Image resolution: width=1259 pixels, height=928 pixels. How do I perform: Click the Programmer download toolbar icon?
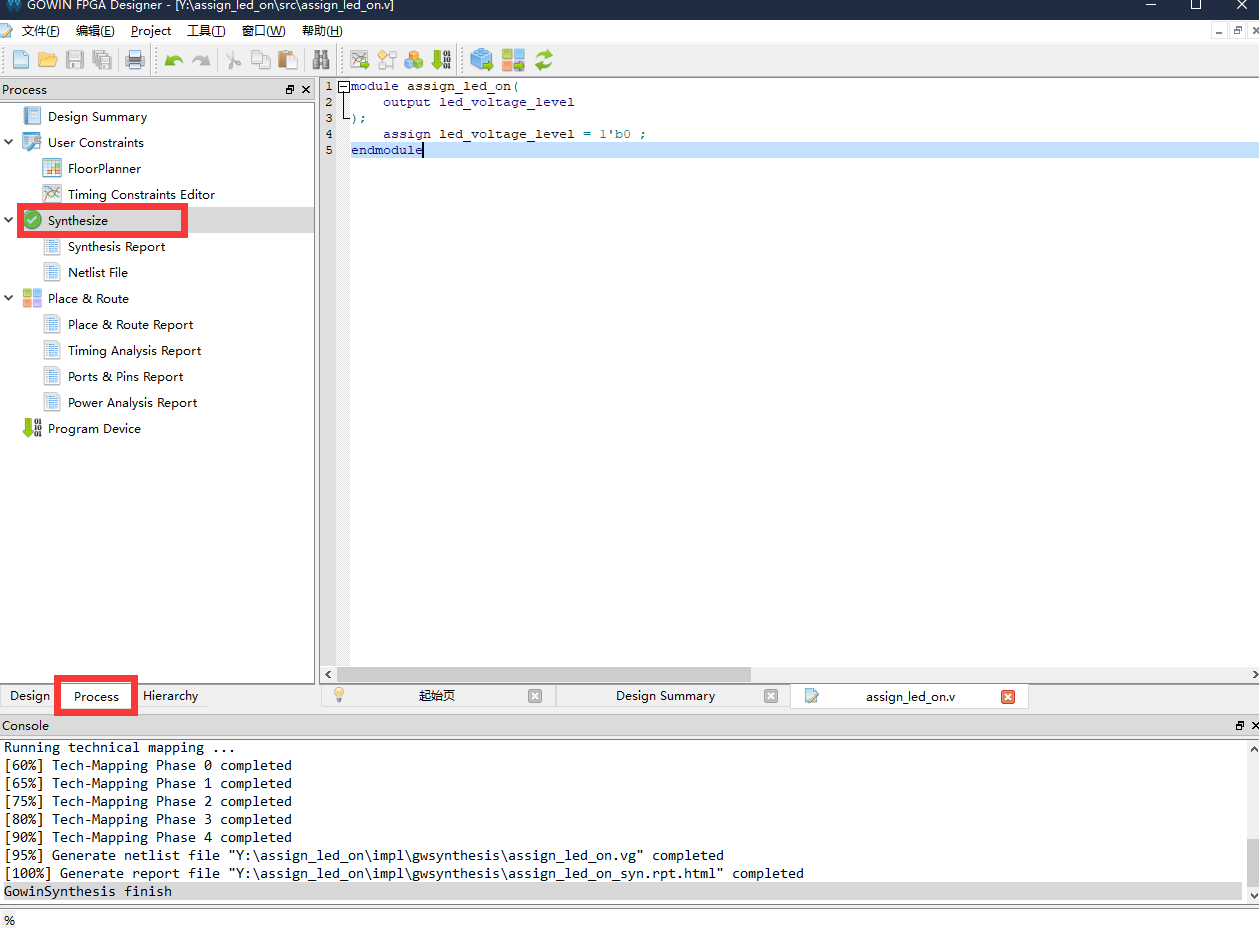coord(441,60)
